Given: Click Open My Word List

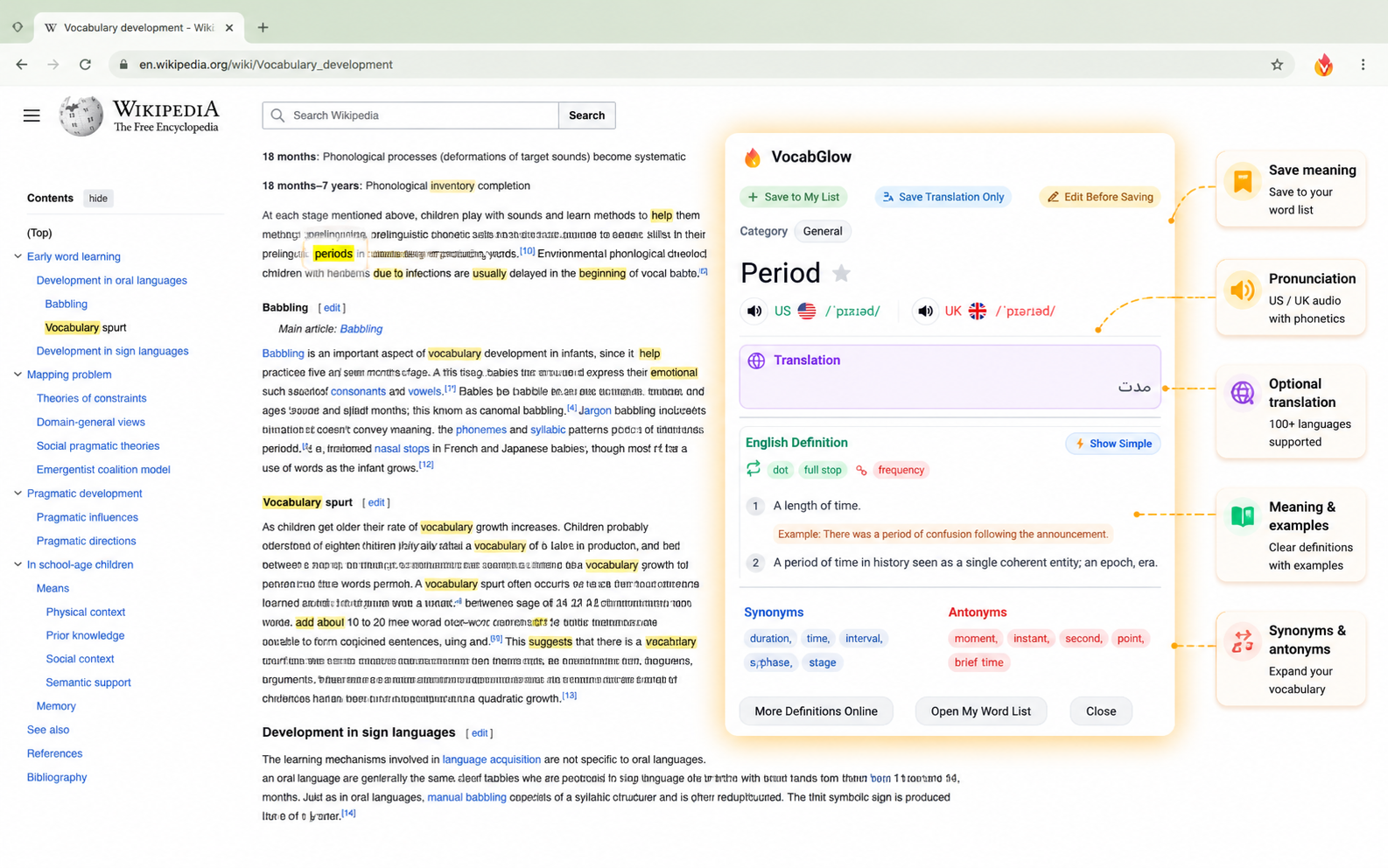Looking at the screenshot, I should pyautogui.click(x=981, y=711).
